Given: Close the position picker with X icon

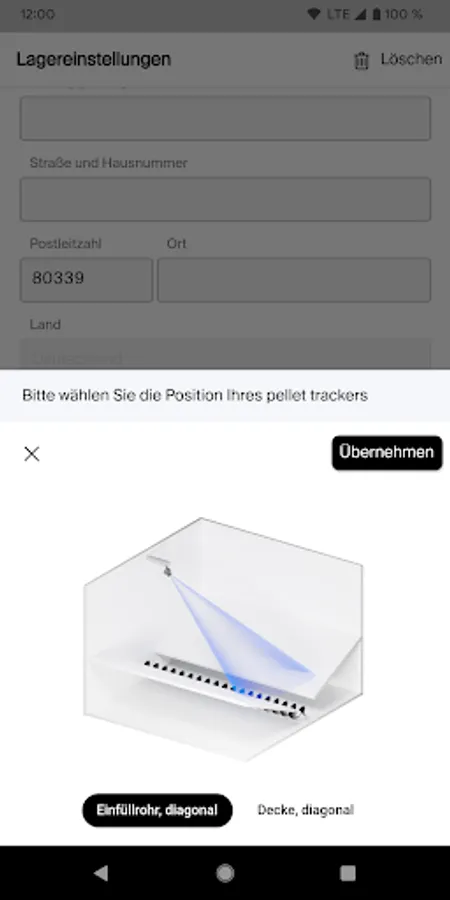Looking at the screenshot, I should pos(32,454).
